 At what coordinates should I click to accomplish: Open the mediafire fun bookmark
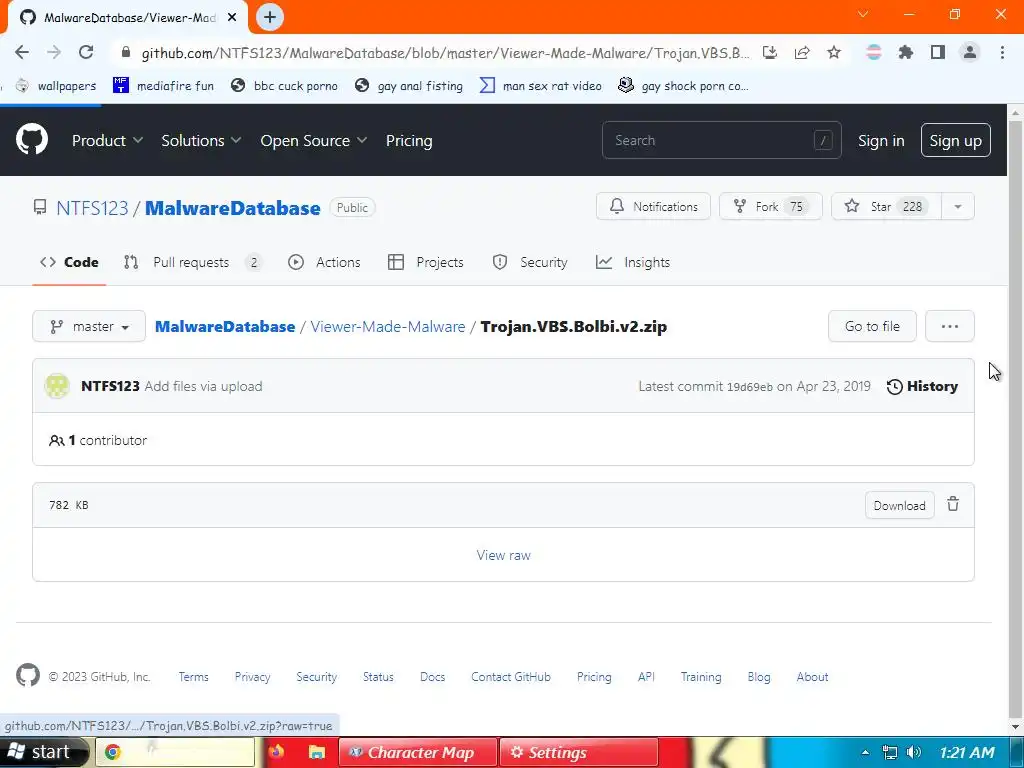163,86
